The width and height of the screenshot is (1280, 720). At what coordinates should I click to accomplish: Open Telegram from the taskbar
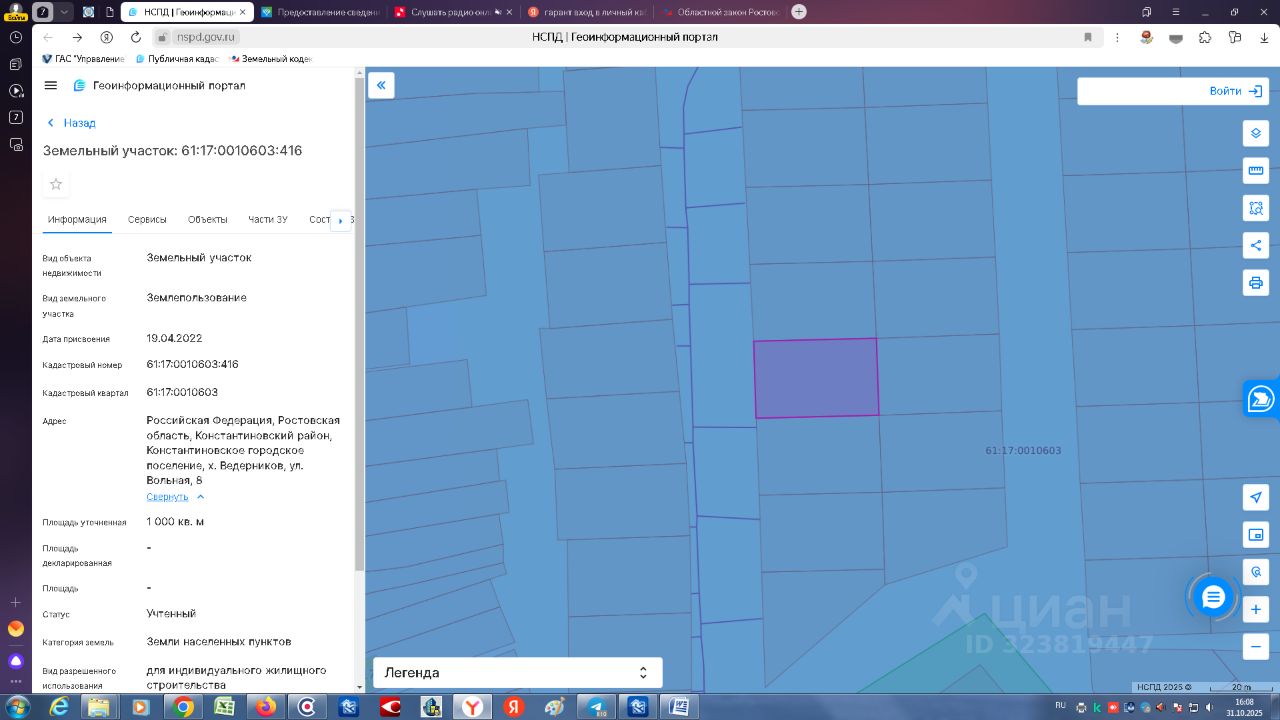pyautogui.click(x=596, y=707)
